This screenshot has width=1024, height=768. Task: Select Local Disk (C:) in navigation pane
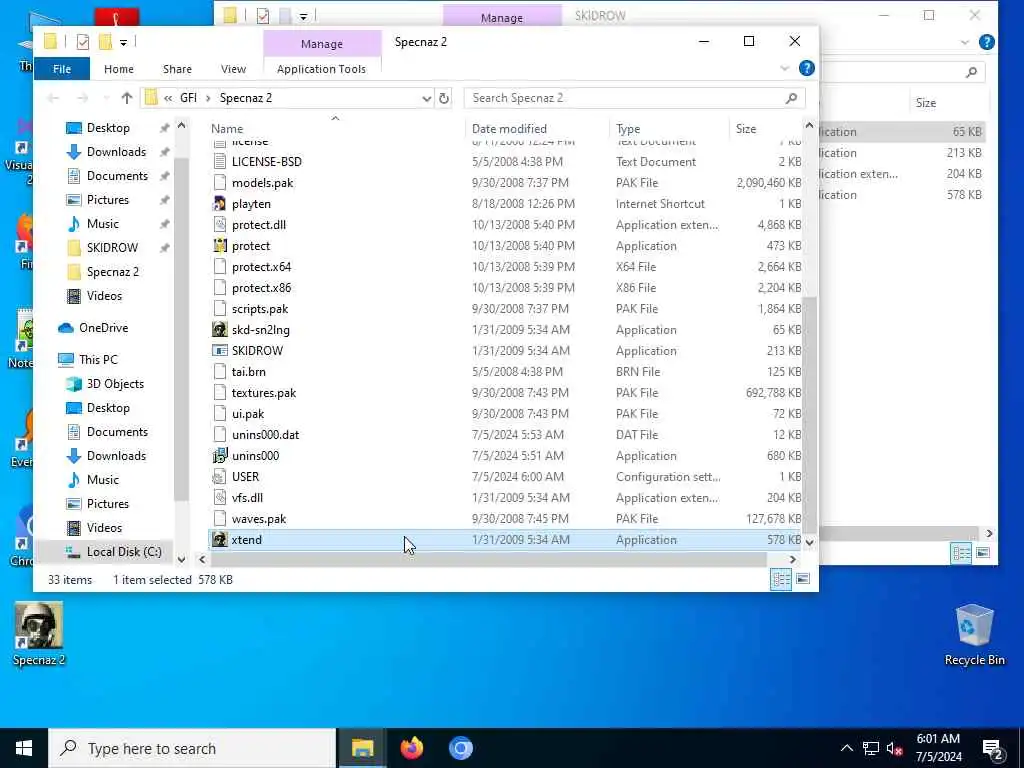[123, 552]
